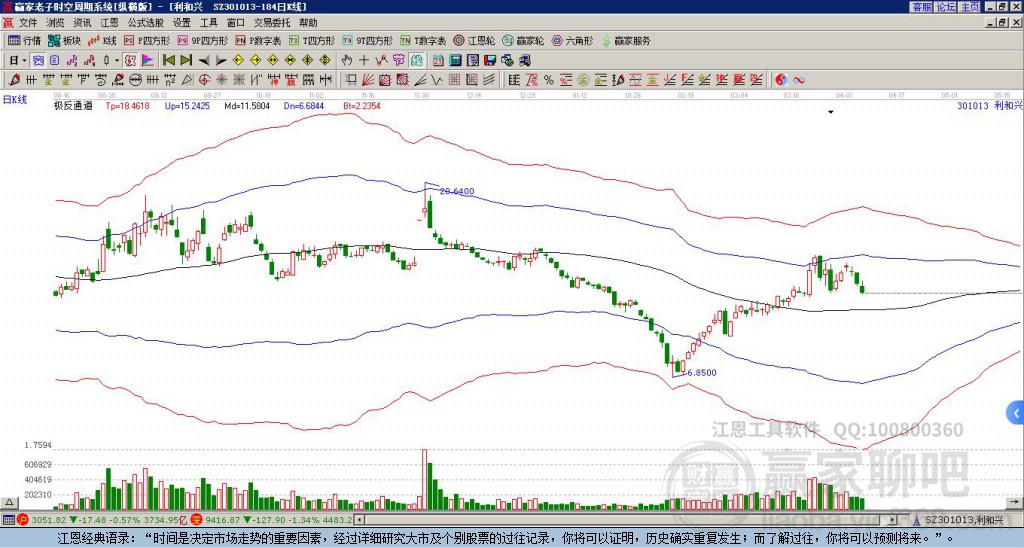1024x548 pixels.
Task: Click the 极反通道 indicator name
Action: click(x=73, y=105)
